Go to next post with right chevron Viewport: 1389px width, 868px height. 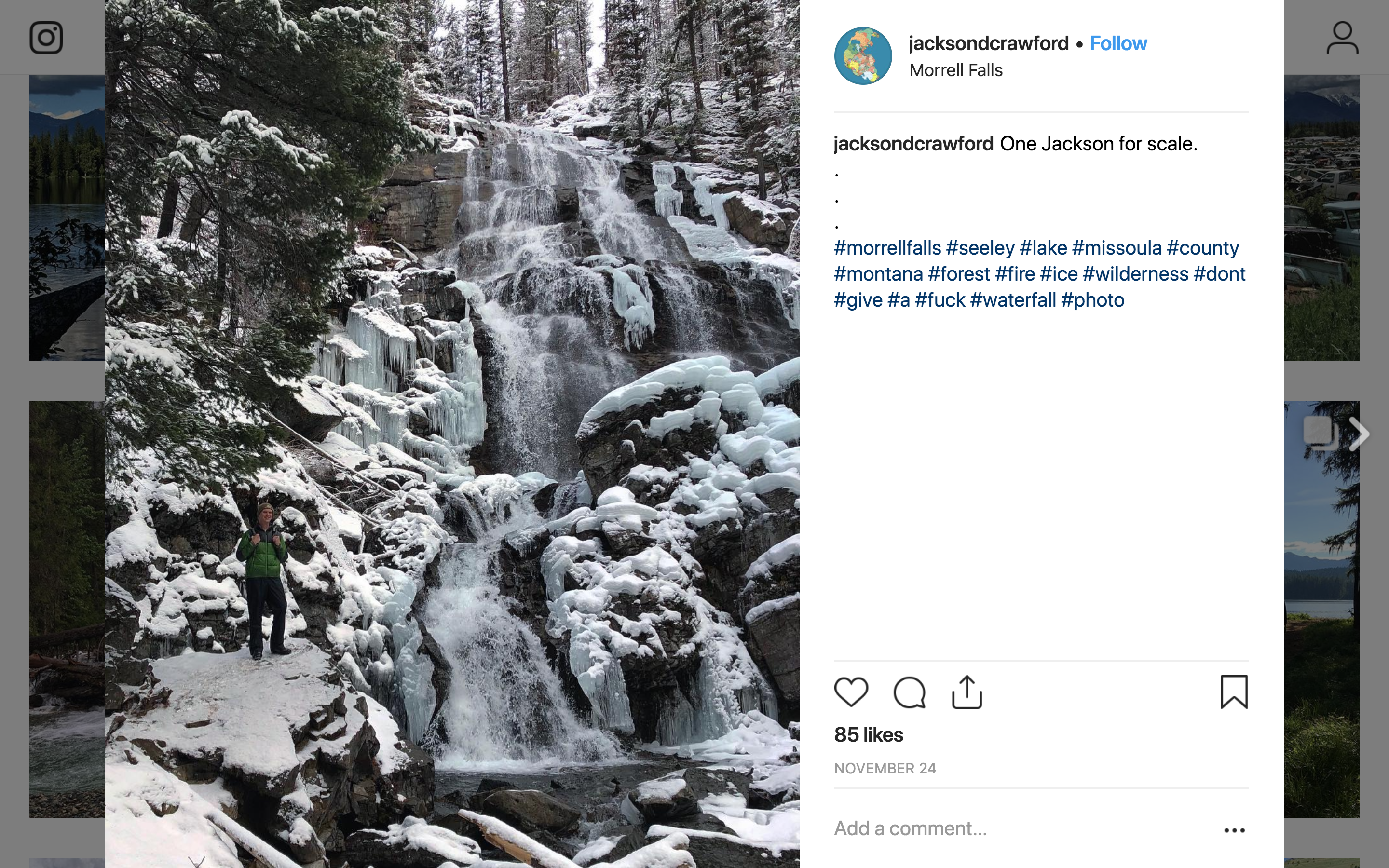1359,434
